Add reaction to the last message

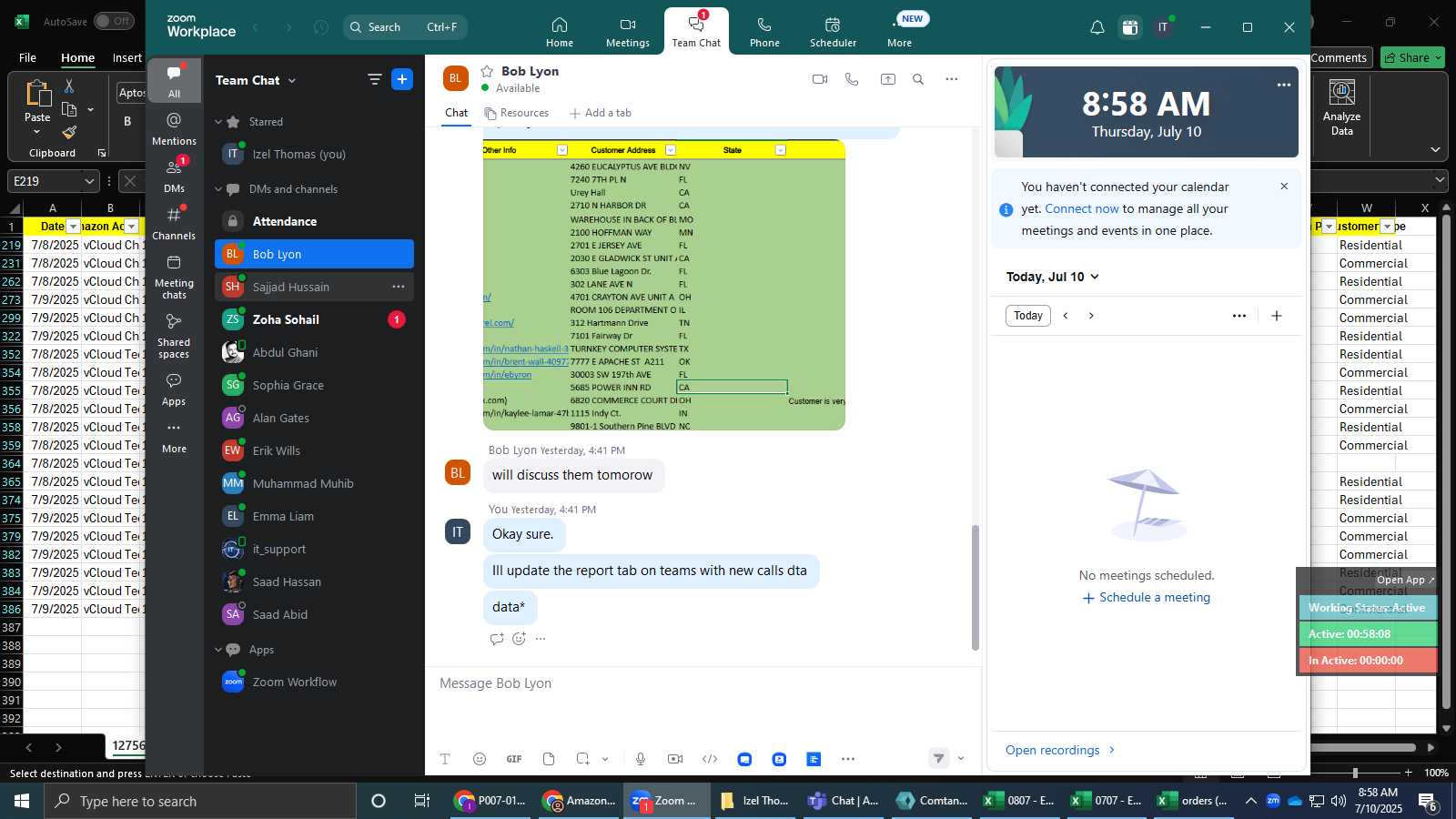point(519,639)
